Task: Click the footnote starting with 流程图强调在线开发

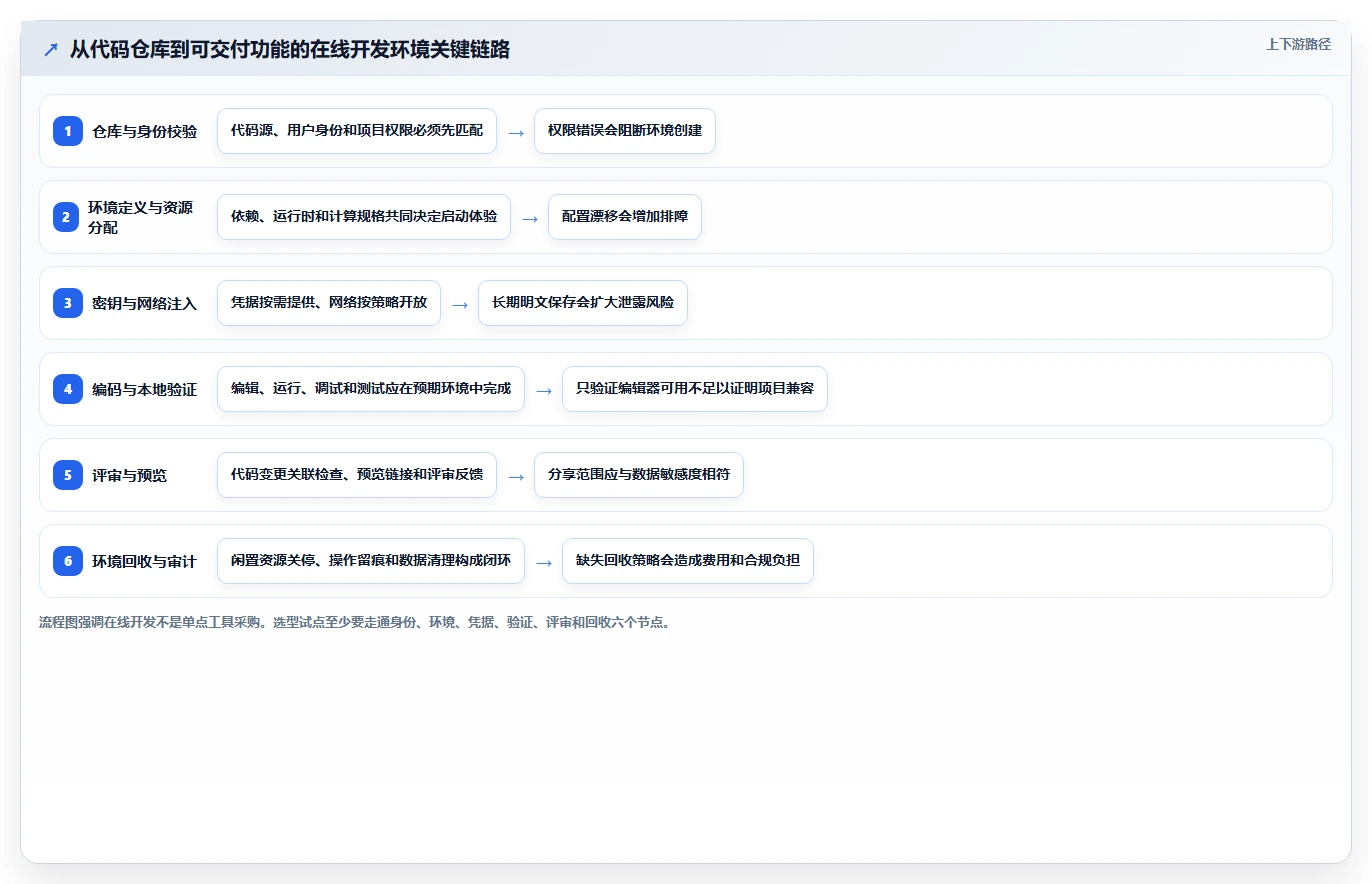Action: tap(354, 622)
